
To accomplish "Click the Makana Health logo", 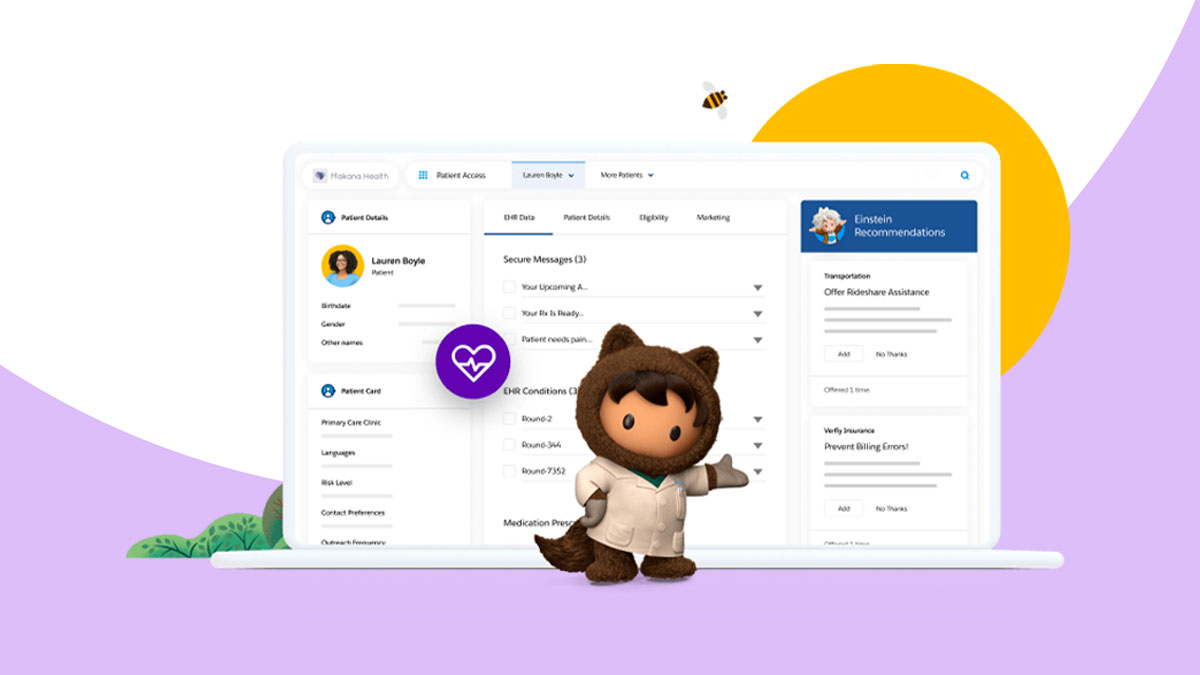I will (350, 175).
